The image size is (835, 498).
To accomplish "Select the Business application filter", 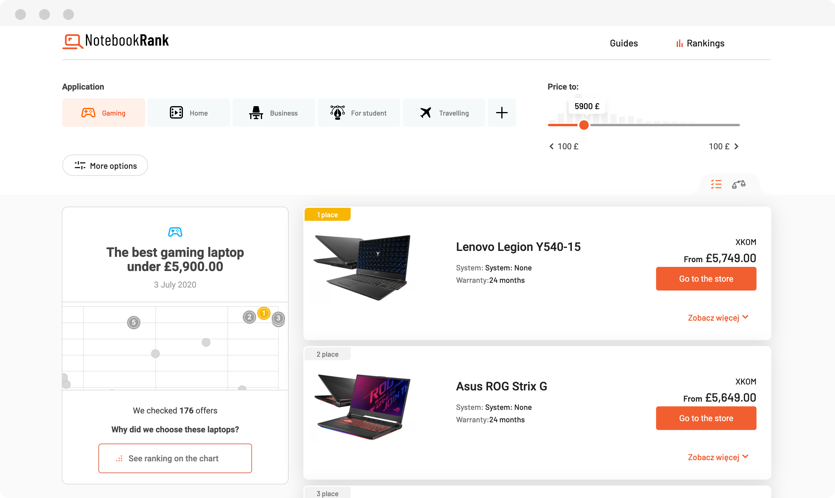I will 274,112.
